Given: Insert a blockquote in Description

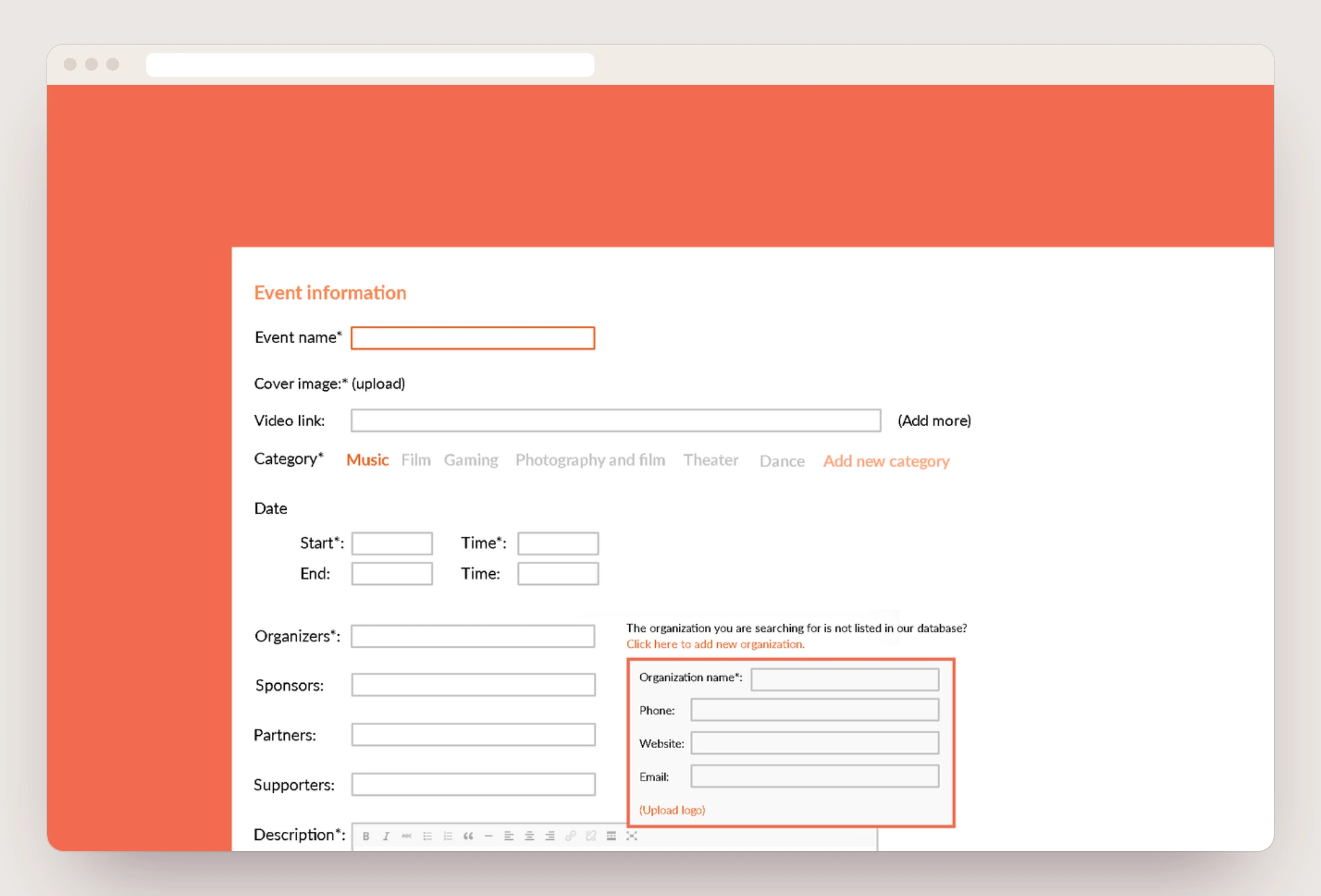Looking at the screenshot, I should click(x=468, y=836).
